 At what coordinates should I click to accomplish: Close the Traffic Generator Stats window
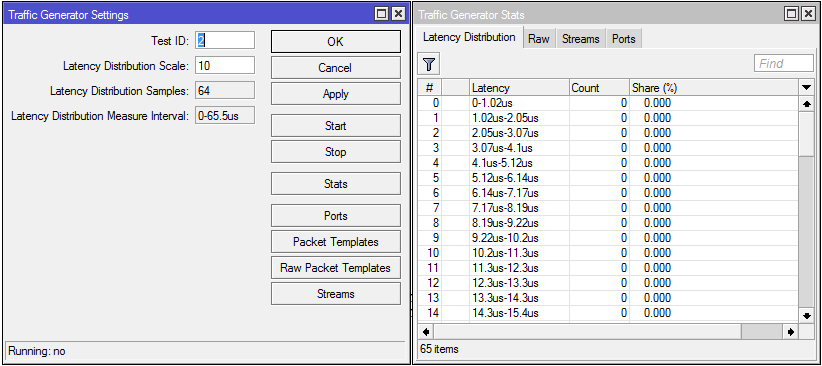(808, 14)
